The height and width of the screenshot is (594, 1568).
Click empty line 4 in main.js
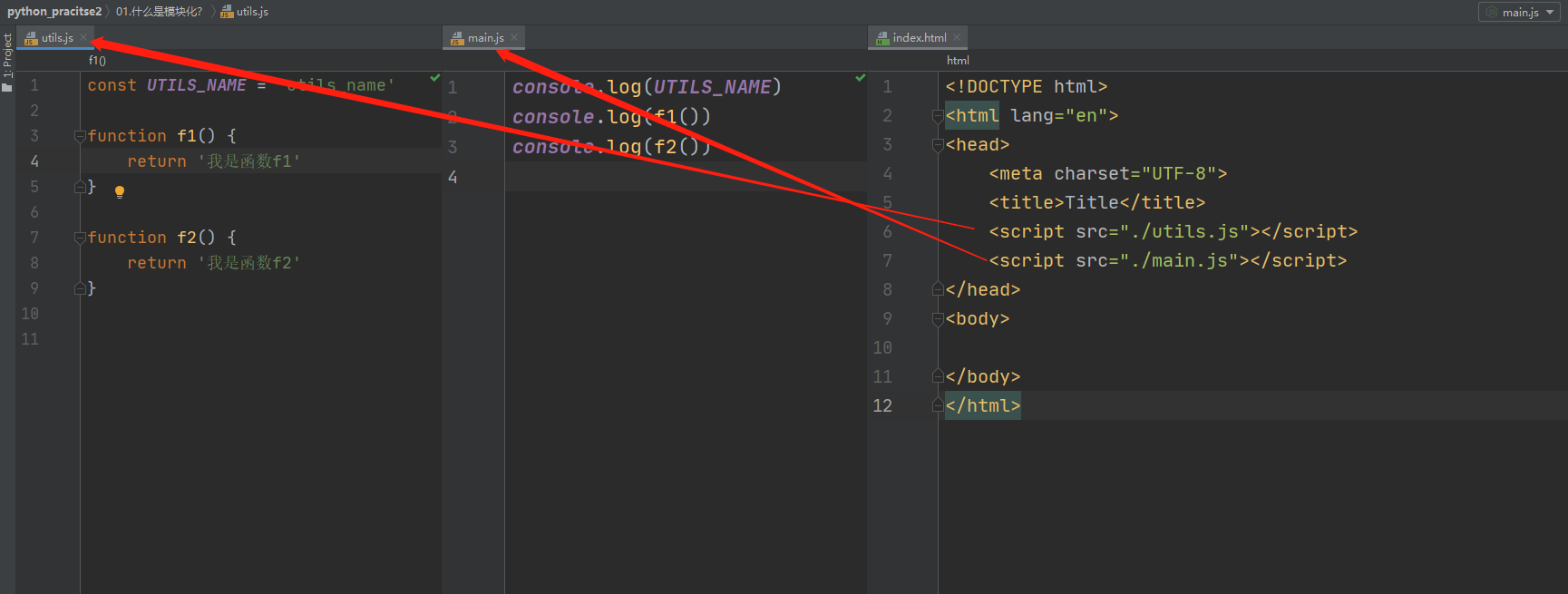pyautogui.click(x=686, y=177)
